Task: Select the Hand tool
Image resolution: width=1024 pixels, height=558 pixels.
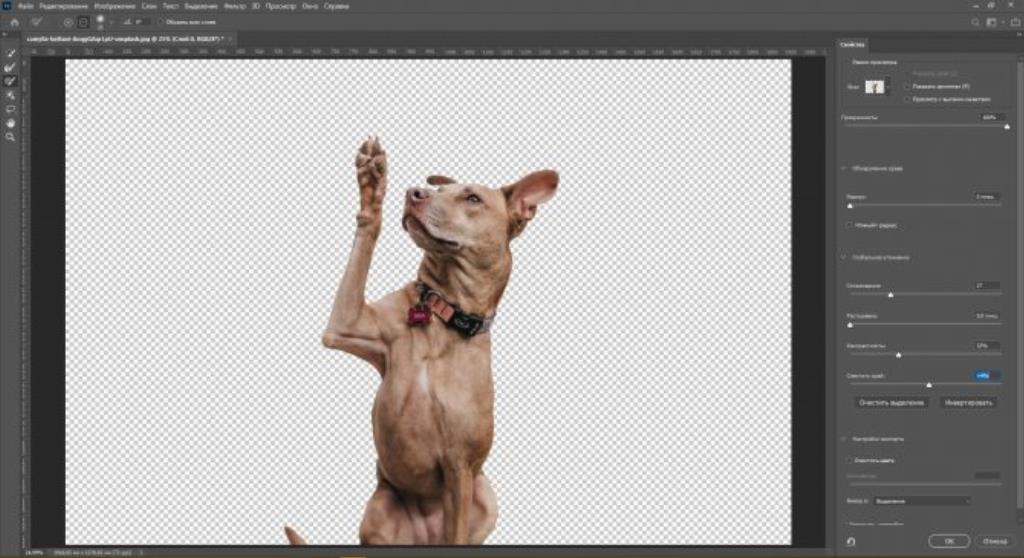Action: [11, 123]
